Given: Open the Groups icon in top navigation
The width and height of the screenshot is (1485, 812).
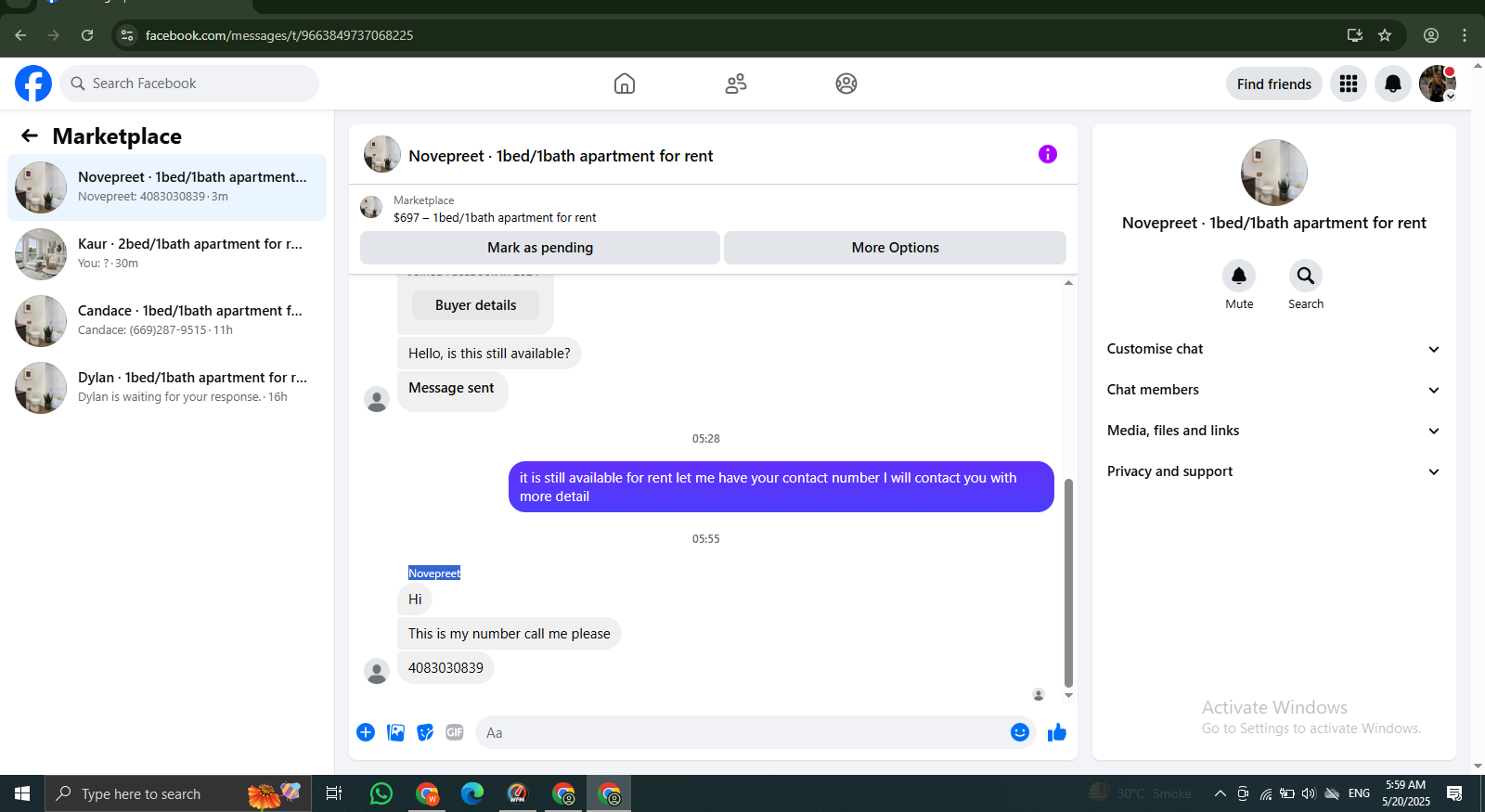Looking at the screenshot, I should (846, 84).
